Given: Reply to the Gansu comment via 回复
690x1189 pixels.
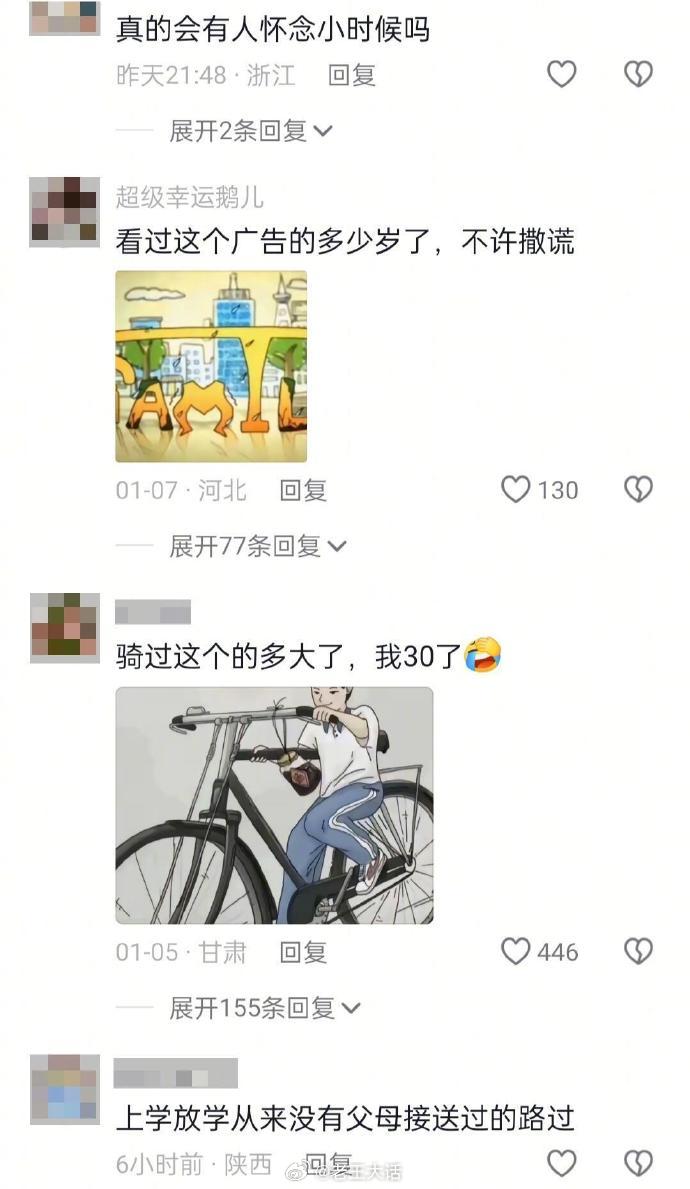Looking at the screenshot, I should (303, 952).
